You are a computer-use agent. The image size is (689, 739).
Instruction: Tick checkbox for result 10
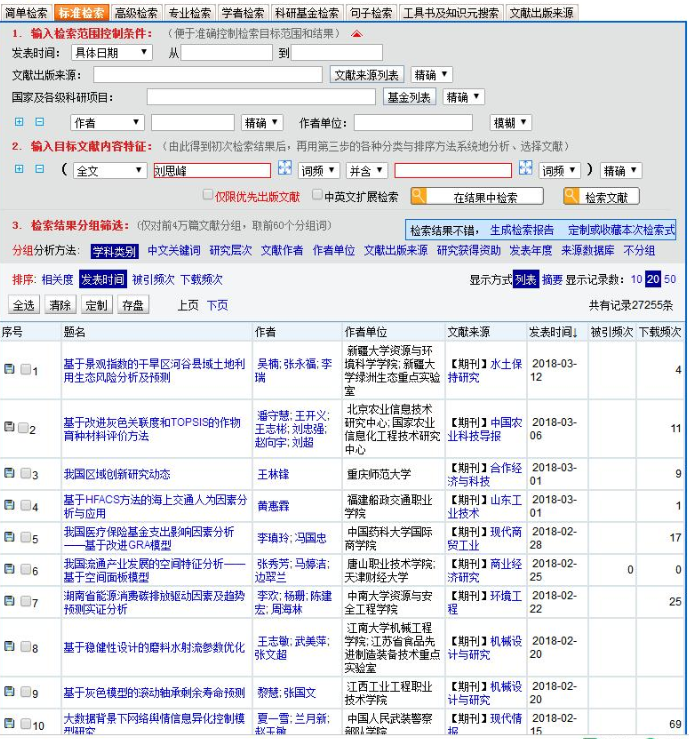[26, 723]
